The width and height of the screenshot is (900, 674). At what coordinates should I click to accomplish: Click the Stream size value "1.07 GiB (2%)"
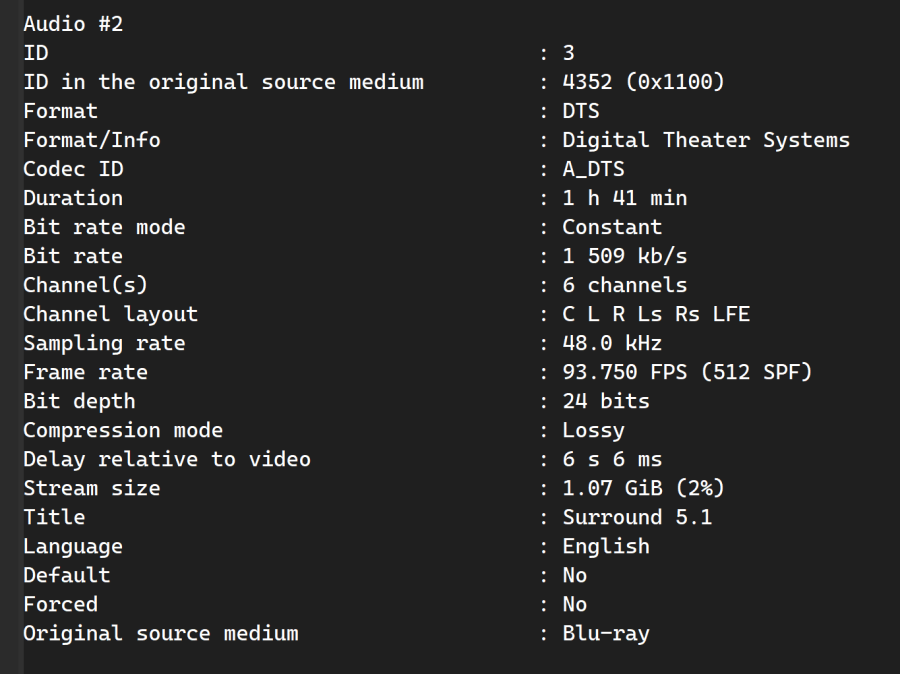[x=643, y=488]
